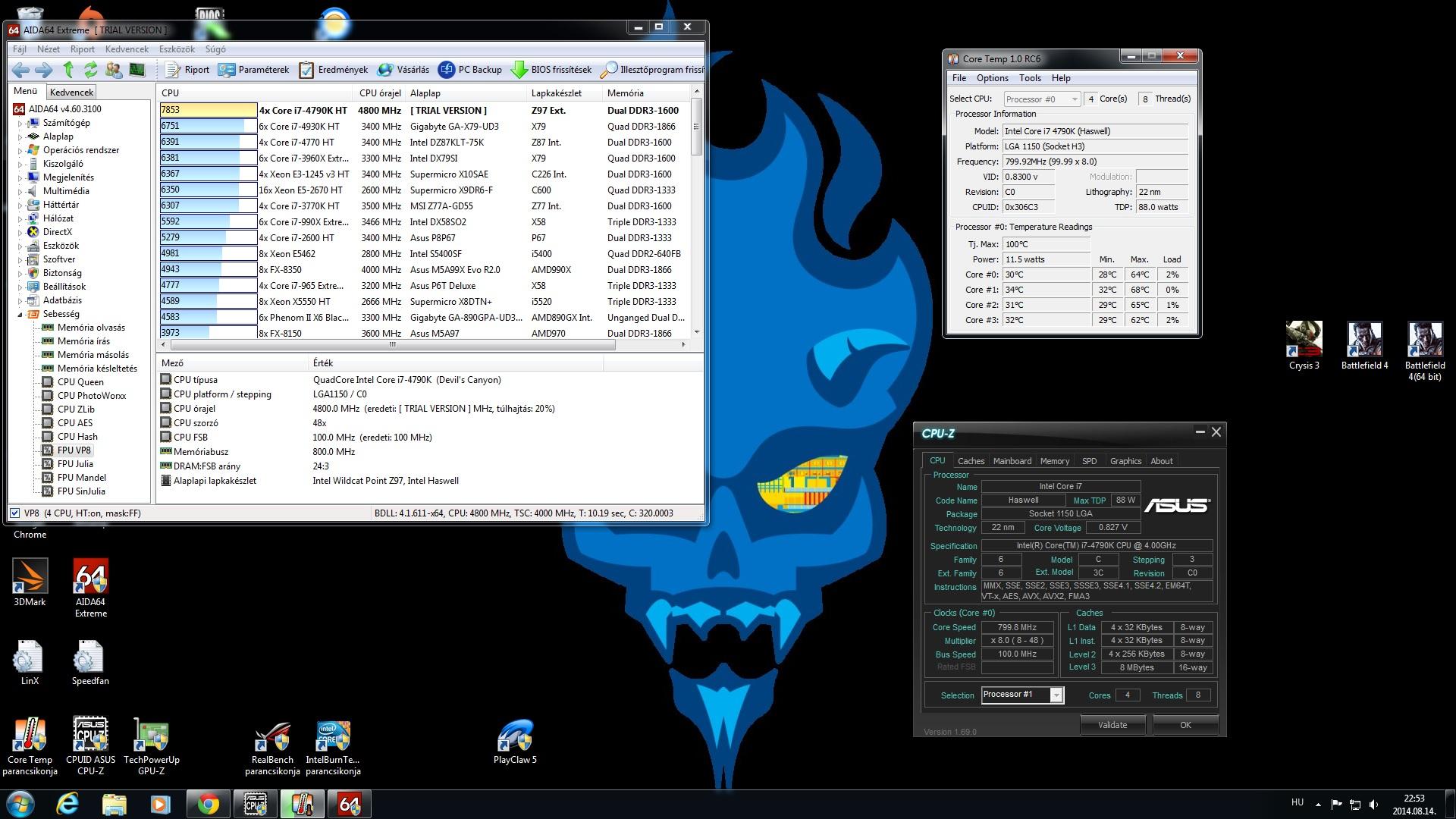Image resolution: width=1456 pixels, height=819 pixels.
Task: Open Eredmények in AIDA64 toolbar
Action: pos(333,70)
